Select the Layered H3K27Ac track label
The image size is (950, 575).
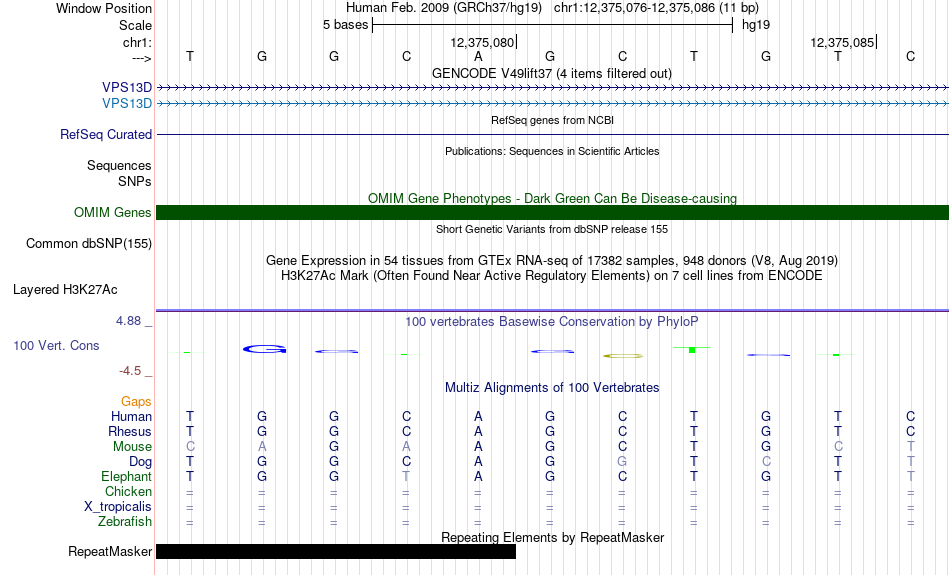tap(65, 290)
